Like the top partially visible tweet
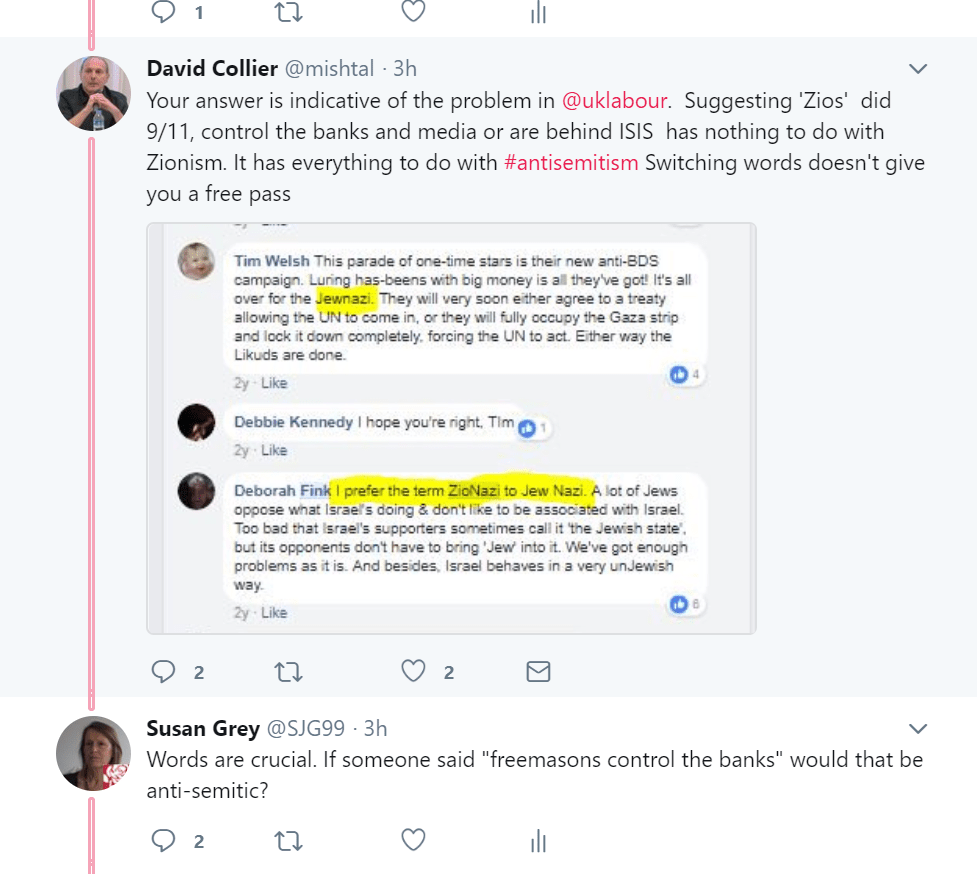977x875 pixels. point(413,11)
